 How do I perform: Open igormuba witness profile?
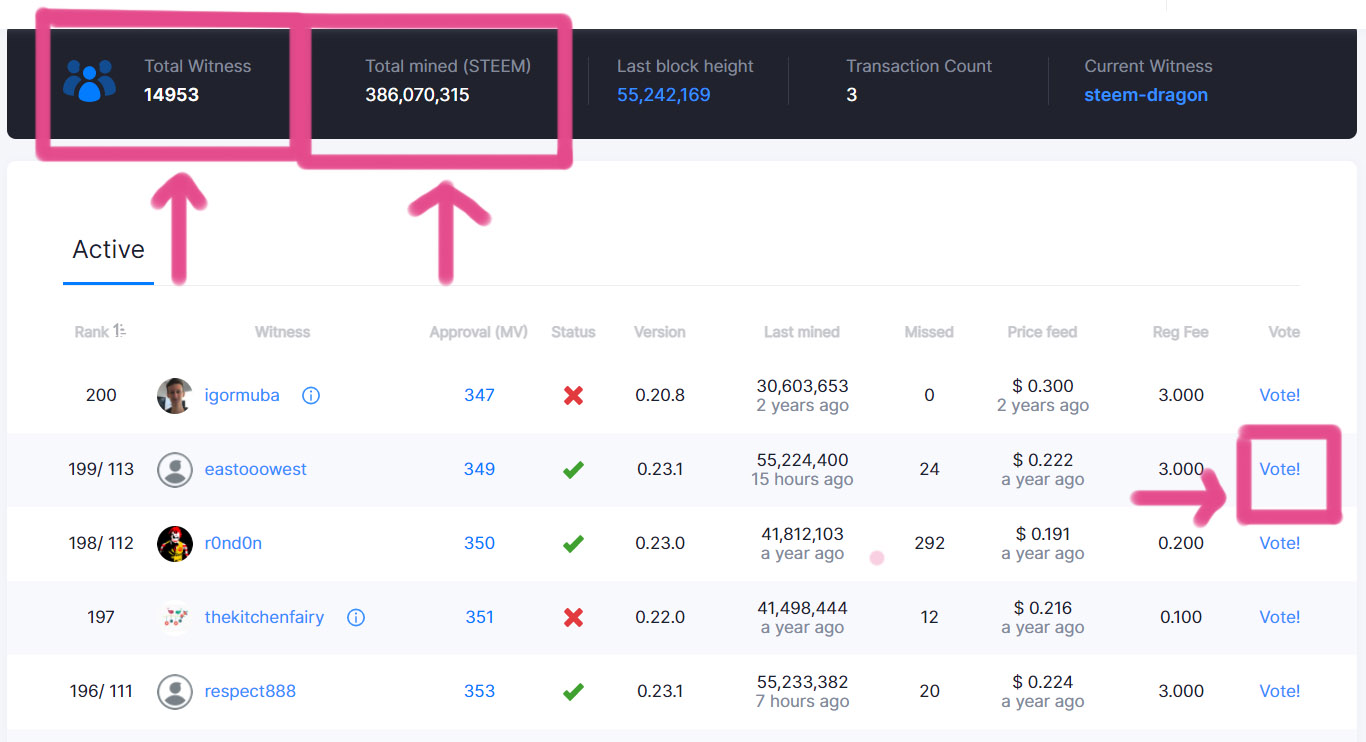tap(242, 396)
